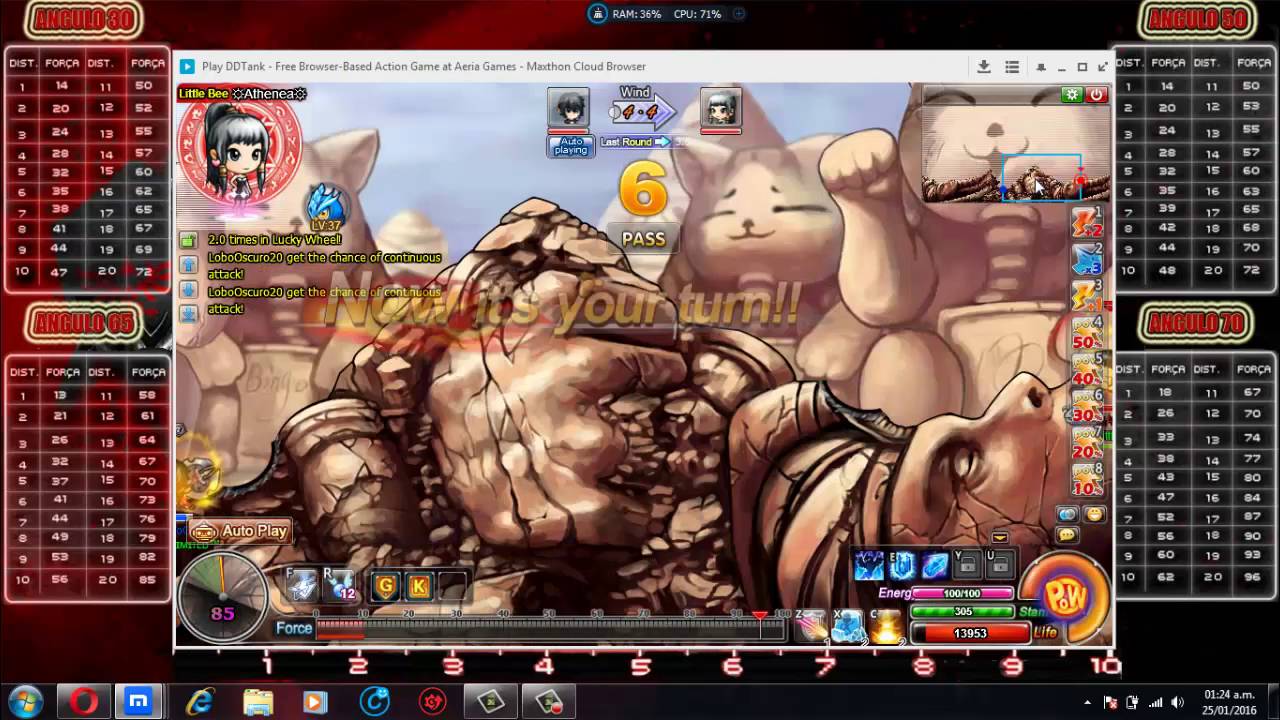Activate the x3 triple shot skill slot 2

click(x=1088, y=259)
